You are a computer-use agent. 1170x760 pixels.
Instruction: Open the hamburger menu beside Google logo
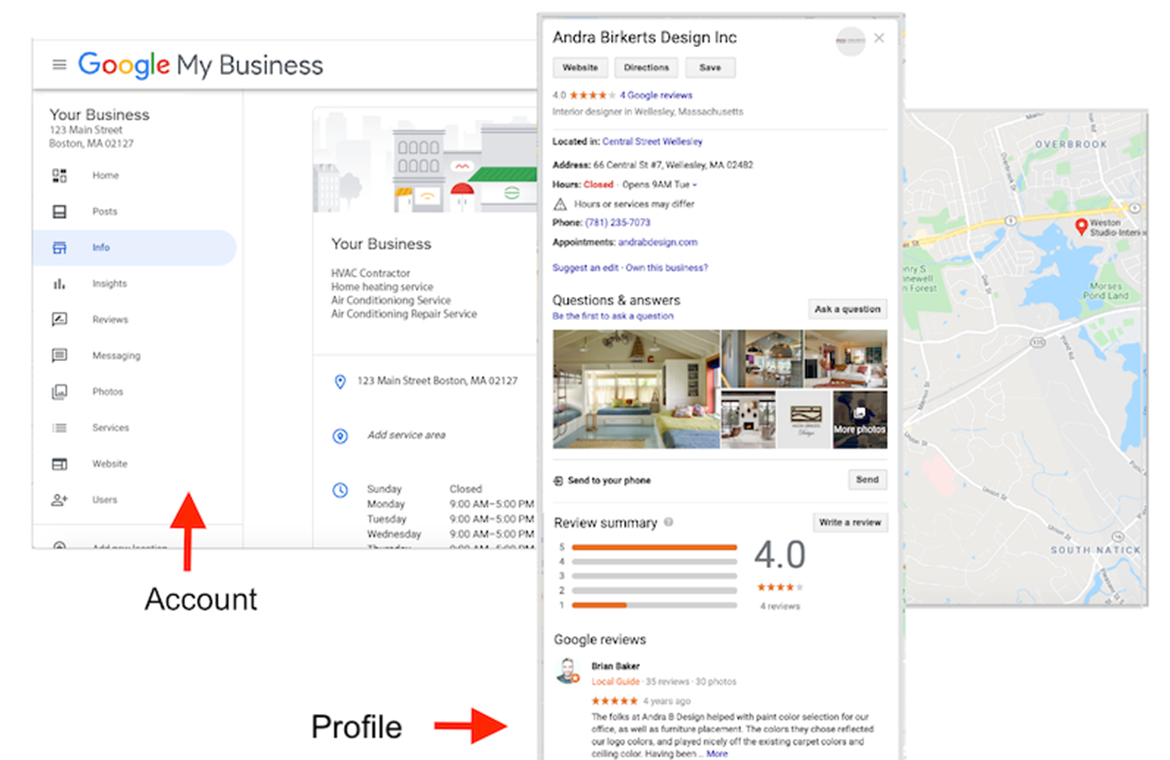tap(59, 65)
